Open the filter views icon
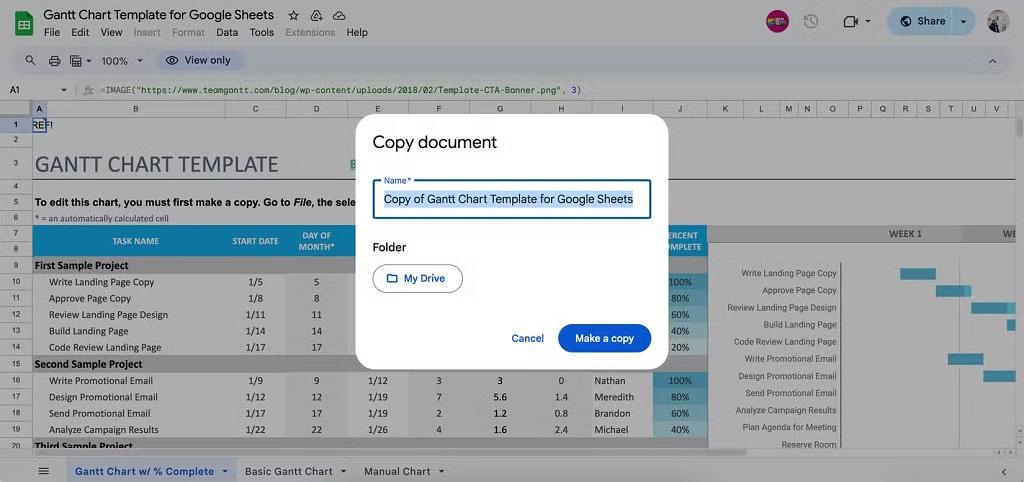Viewport: 1024px width, 482px height. point(76,61)
